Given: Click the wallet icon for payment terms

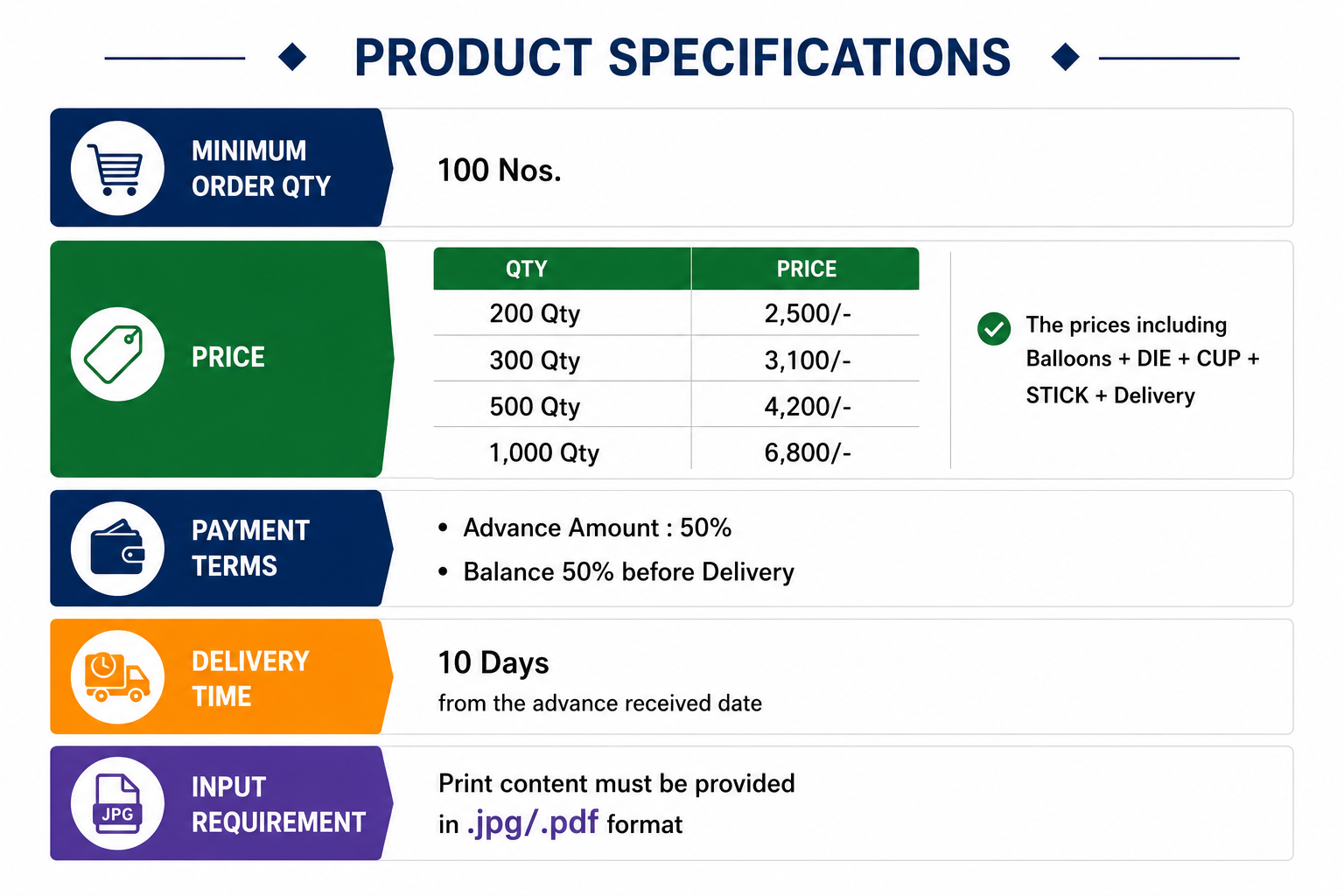Looking at the screenshot, I should pyautogui.click(x=117, y=548).
